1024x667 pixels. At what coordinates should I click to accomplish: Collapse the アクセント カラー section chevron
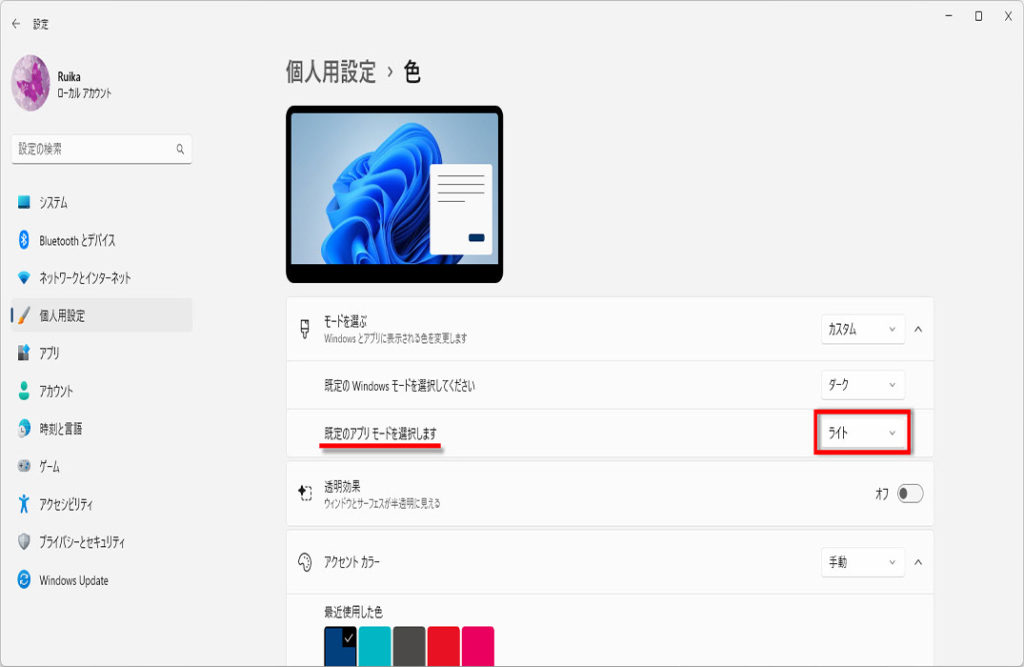pos(918,562)
